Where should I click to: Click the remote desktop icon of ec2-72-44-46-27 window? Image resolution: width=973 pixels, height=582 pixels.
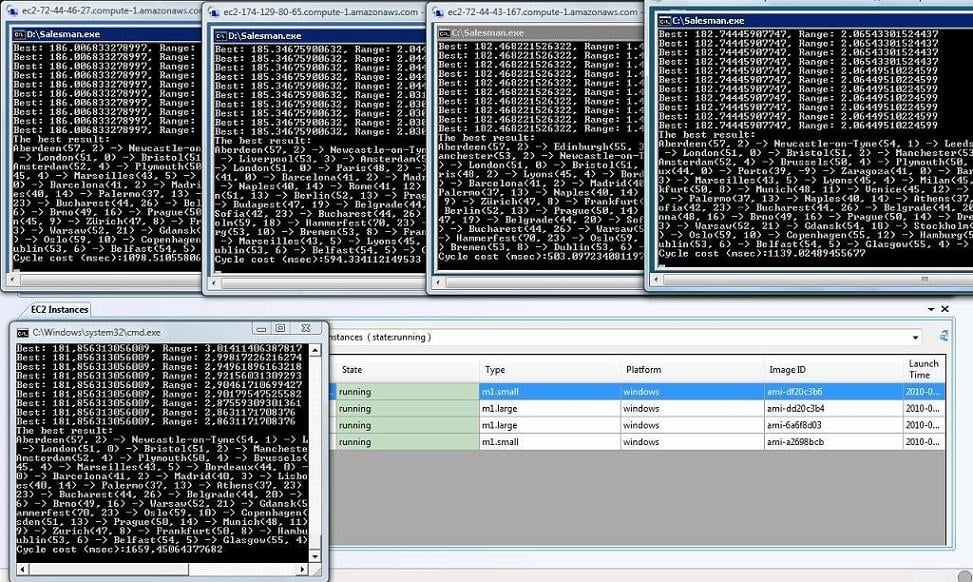(11, 11)
